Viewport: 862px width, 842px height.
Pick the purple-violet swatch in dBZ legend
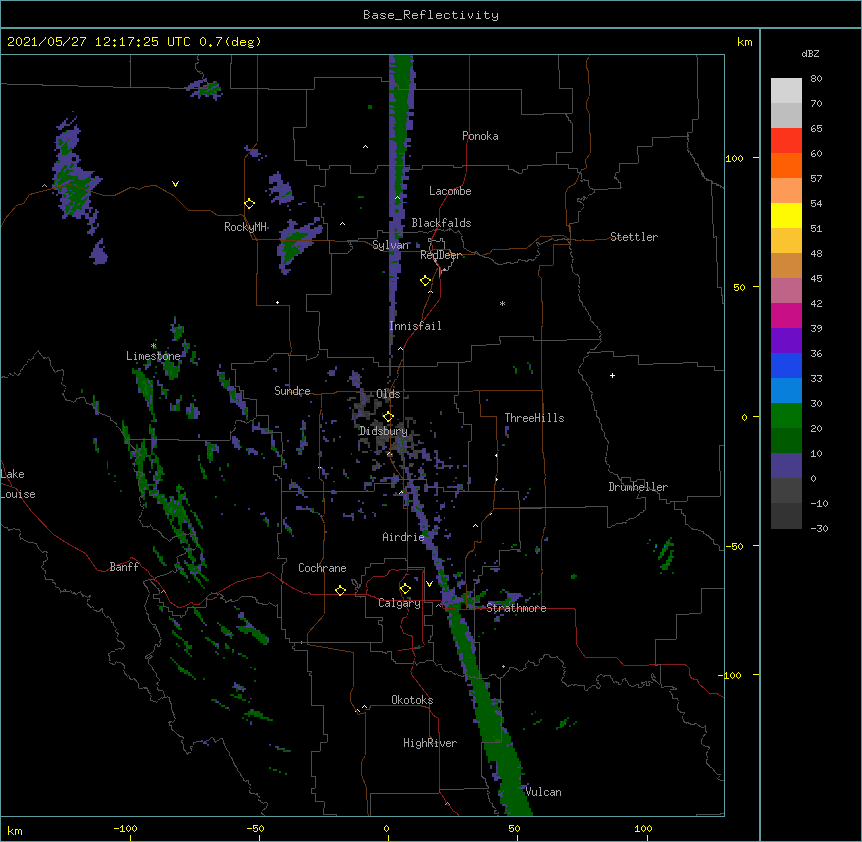(x=786, y=340)
